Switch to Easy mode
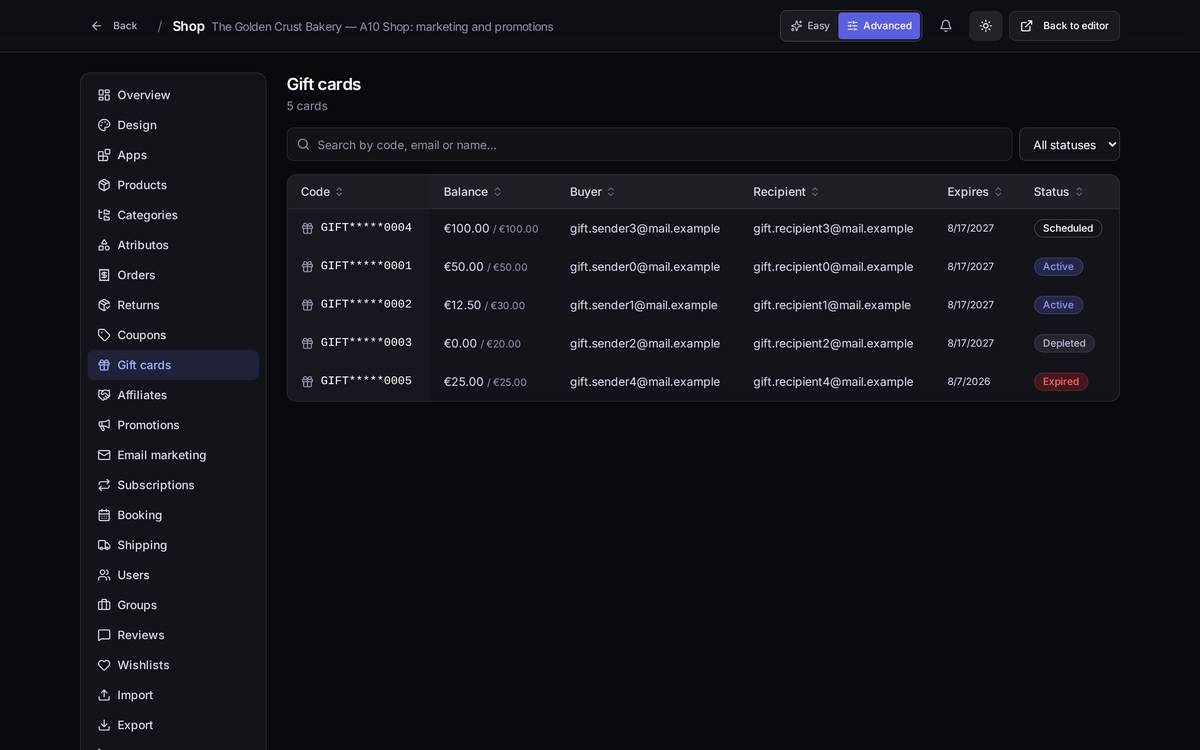The image size is (1200, 750). [x=810, y=26]
